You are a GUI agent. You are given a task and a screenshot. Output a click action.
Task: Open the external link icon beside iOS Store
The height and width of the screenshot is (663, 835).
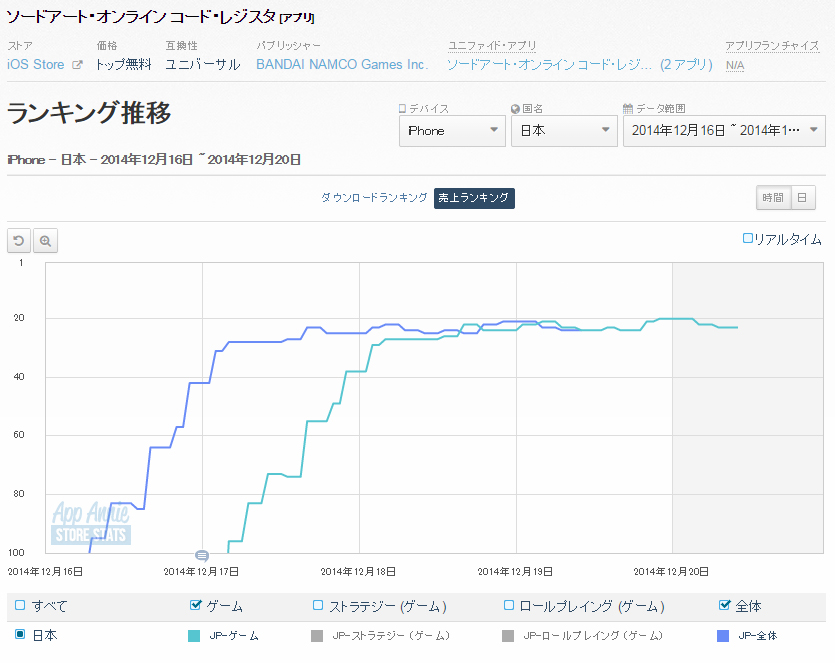[77, 64]
